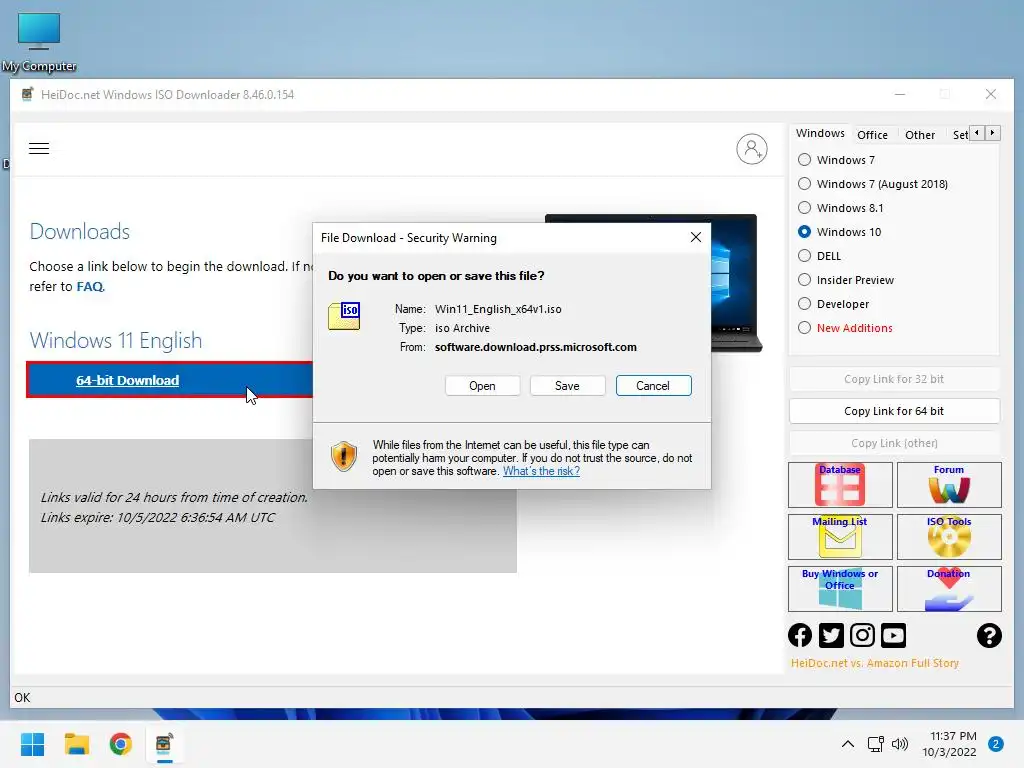Open the Forum tile

[949, 485]
